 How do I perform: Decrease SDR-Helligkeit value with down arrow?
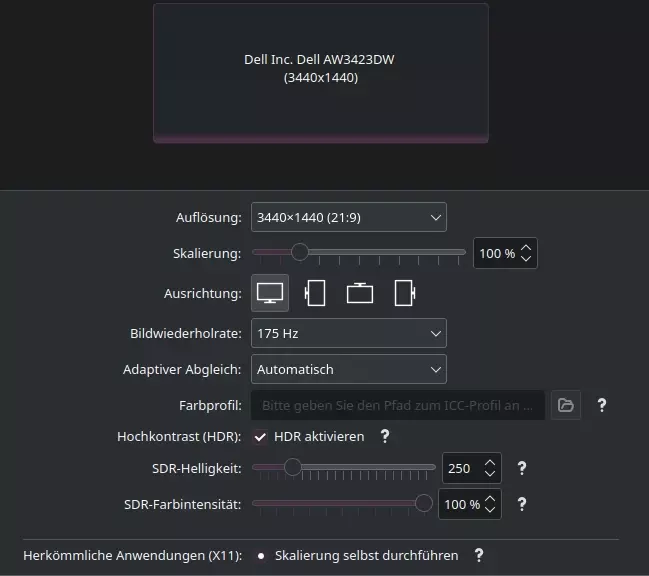(490, 474)
